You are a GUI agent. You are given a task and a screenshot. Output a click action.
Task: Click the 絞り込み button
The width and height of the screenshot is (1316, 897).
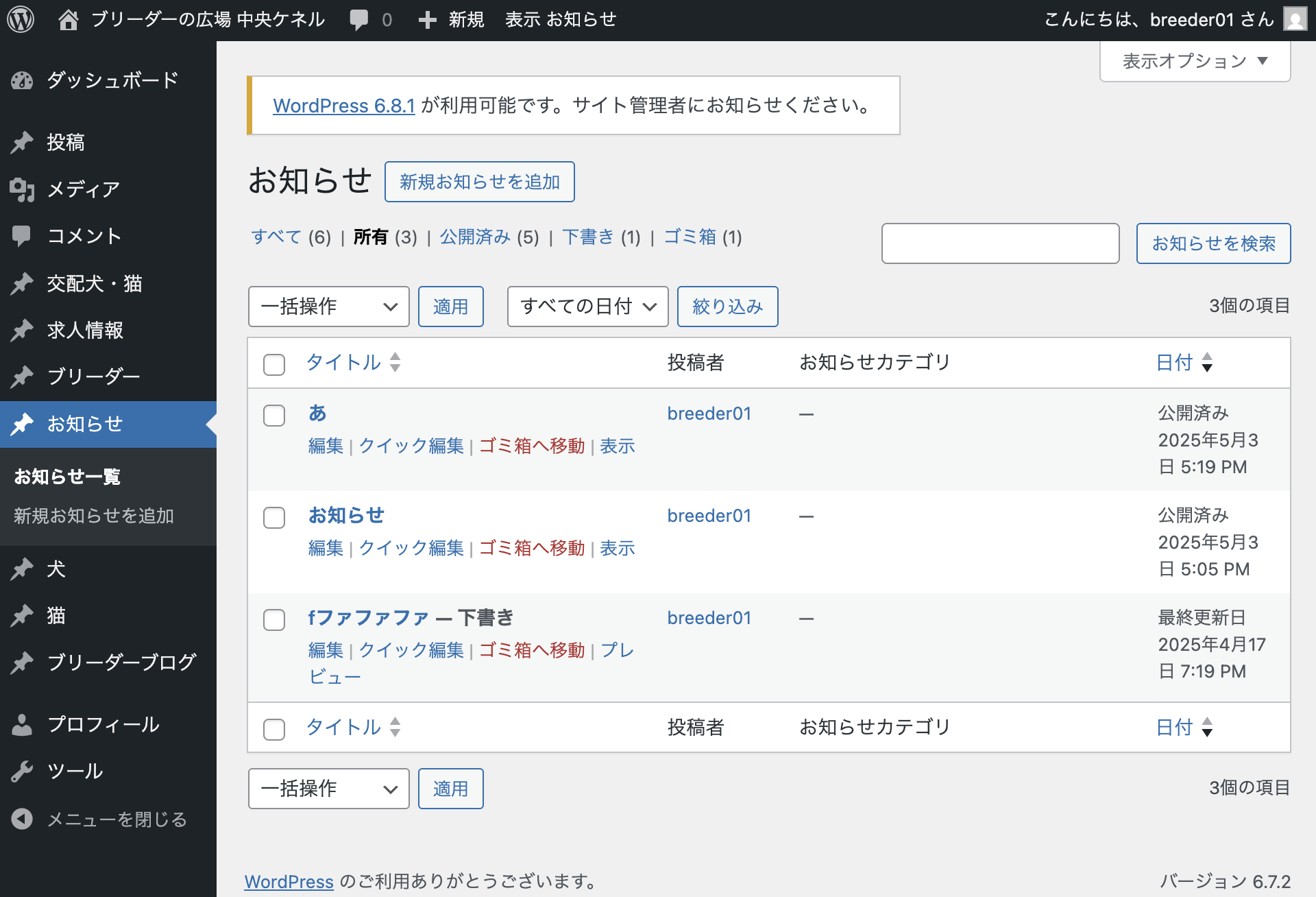728,307
